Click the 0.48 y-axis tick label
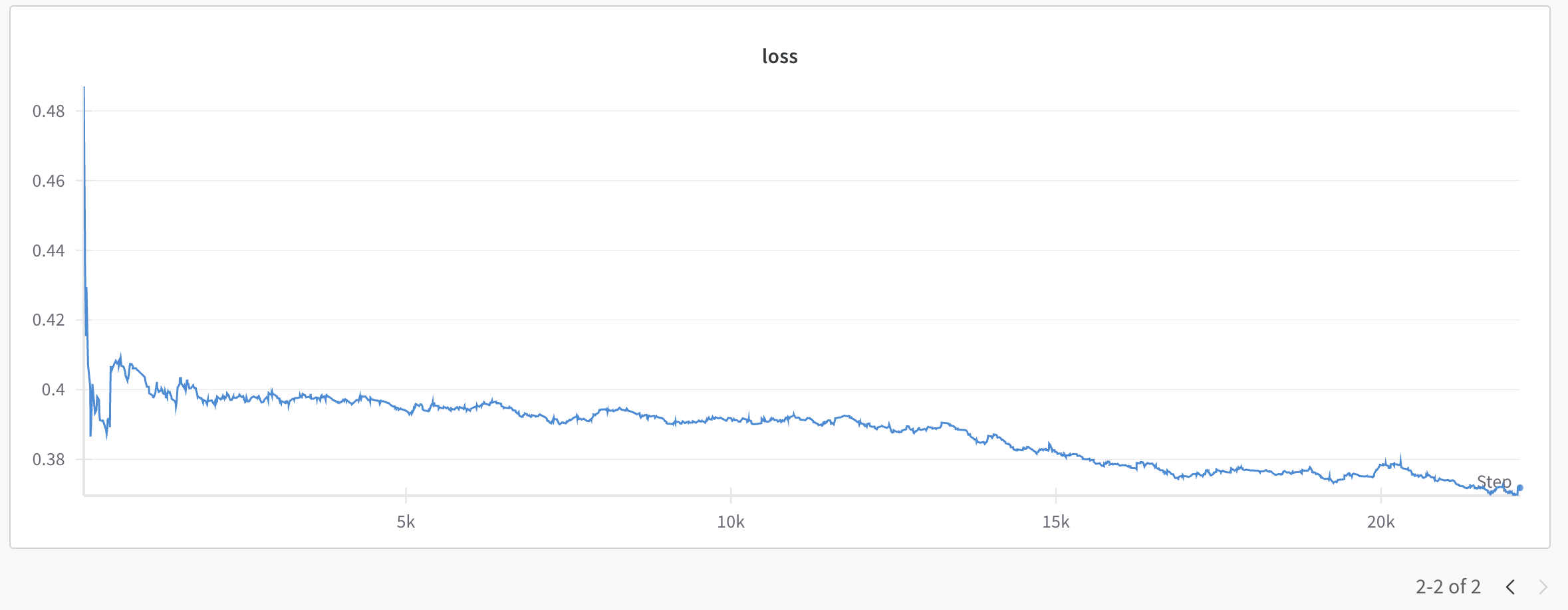1568x610 pixels. click(x=49, y=111)
